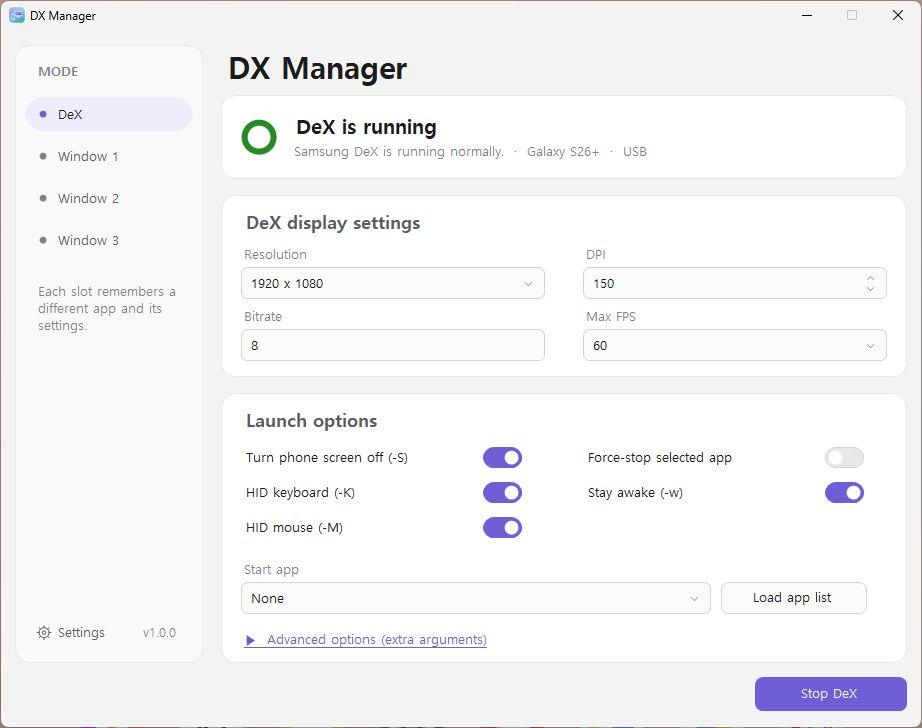Viewport: 922px width, 728px height.
Task: Switch to Window 3 slot
Action: (109, 241)
